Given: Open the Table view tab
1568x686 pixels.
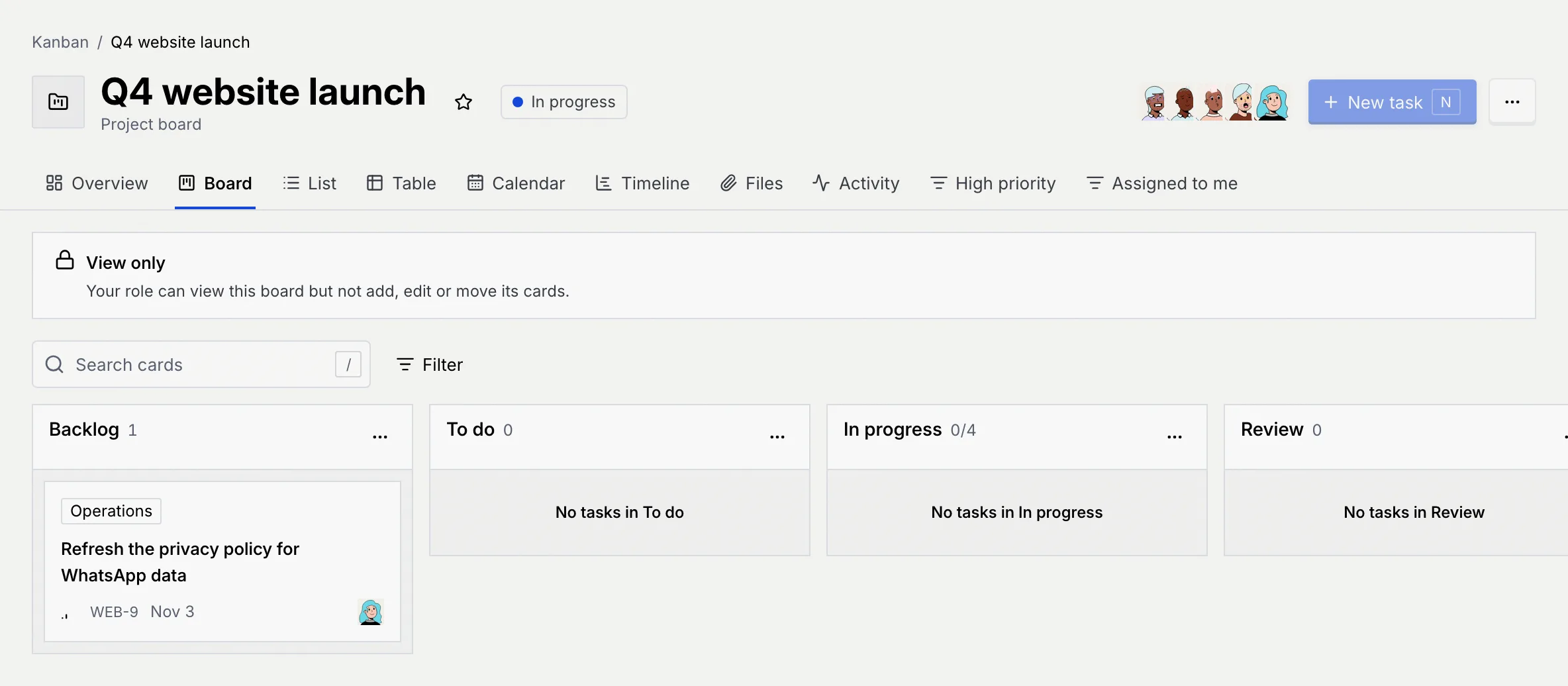Looking at the screenshot, I should 401,183.
